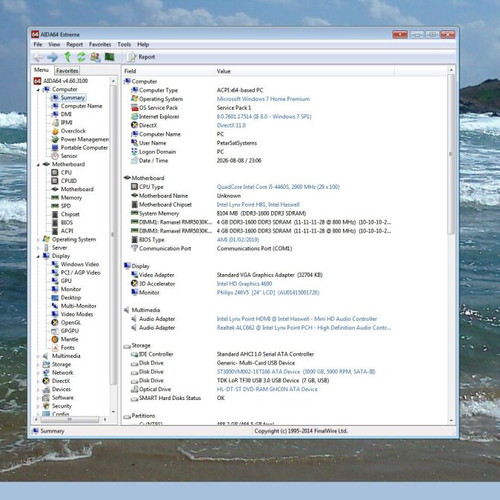The image size is (500, 500).
Task: Click the tree pane horizontal scrollbar thumb
Action: 70,419
